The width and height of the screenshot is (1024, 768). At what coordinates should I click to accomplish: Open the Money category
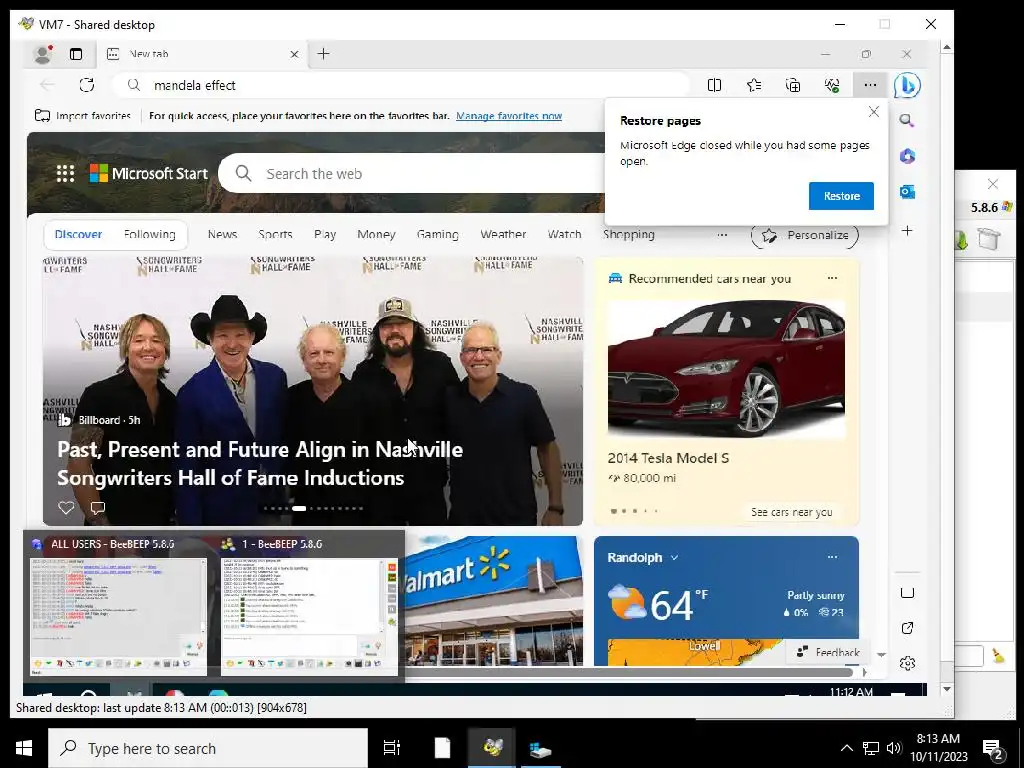[x=376, y=234]
